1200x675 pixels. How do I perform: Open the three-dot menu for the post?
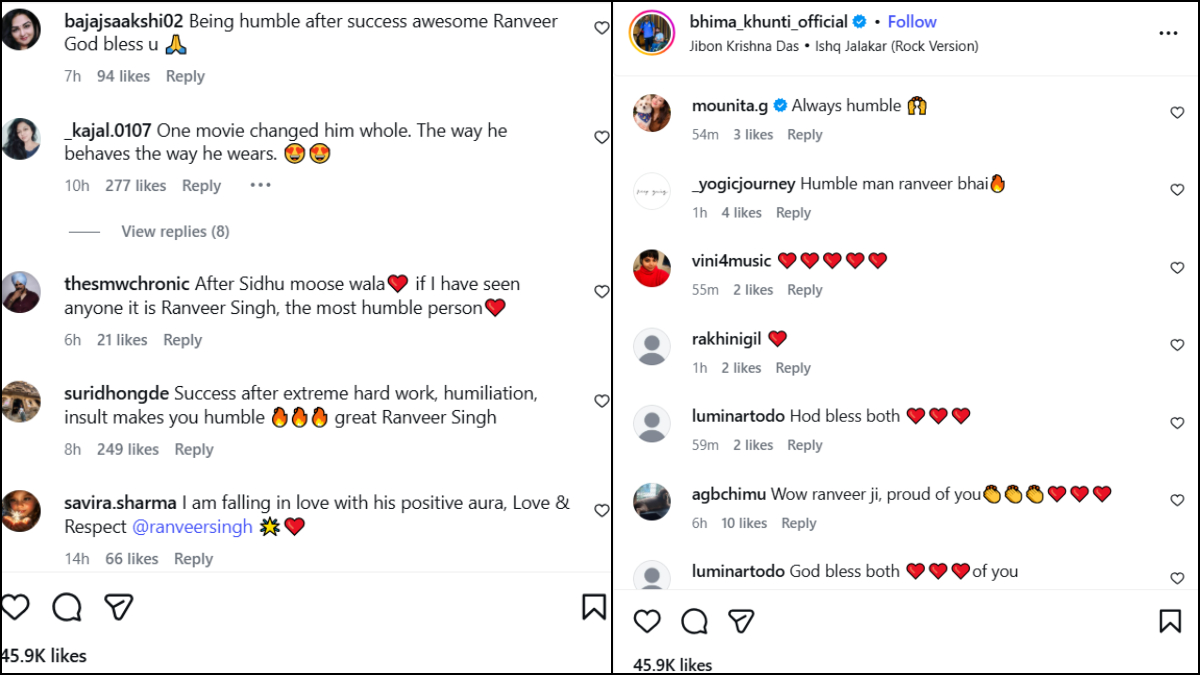click(1168, 33)
